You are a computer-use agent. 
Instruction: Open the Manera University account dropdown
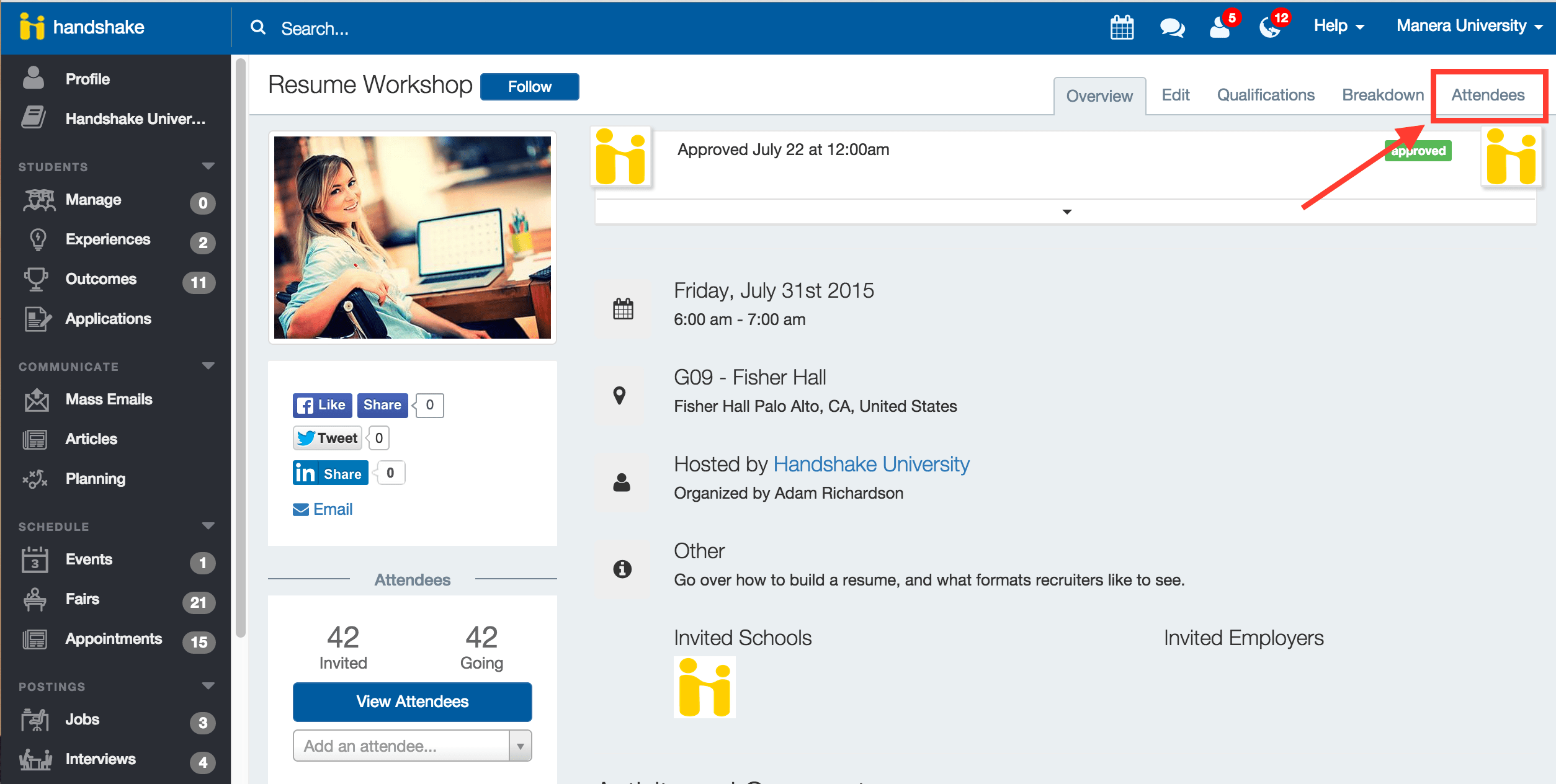click(x=1469, y=26)
